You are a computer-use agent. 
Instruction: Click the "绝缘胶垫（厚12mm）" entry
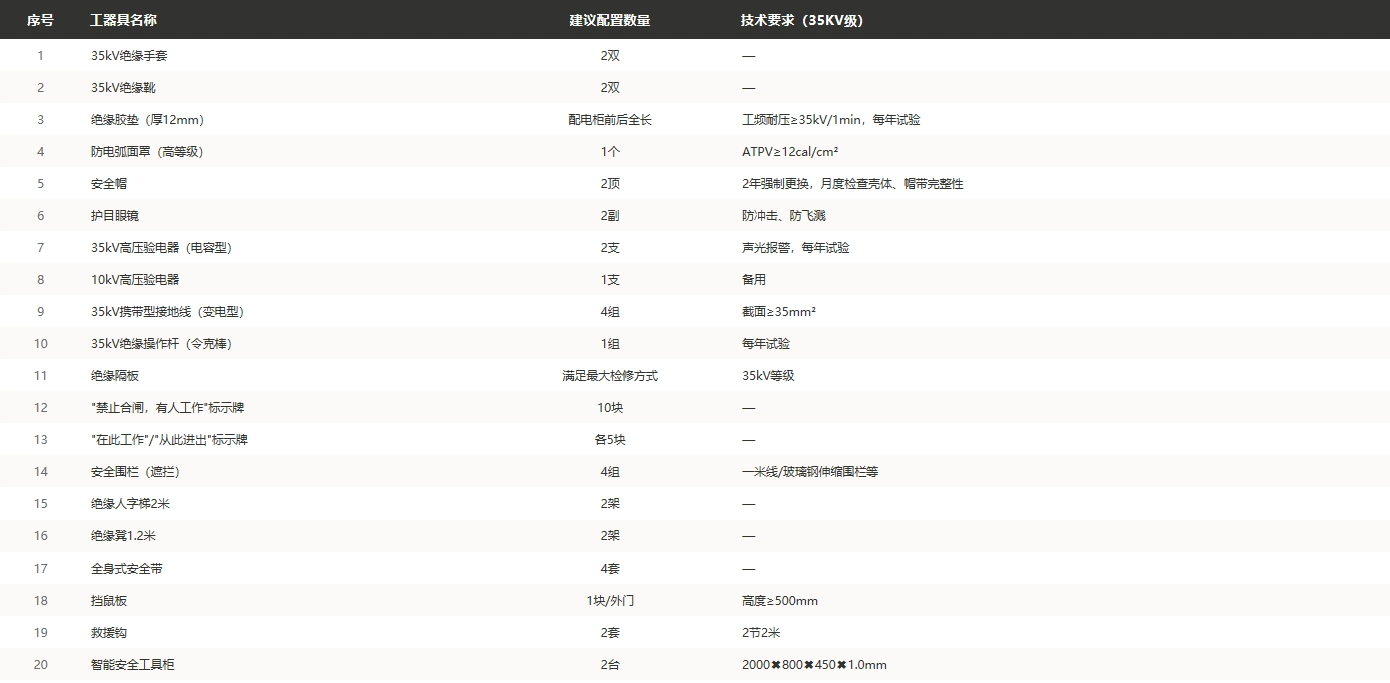pyautogui.click(x=147, y=120)
